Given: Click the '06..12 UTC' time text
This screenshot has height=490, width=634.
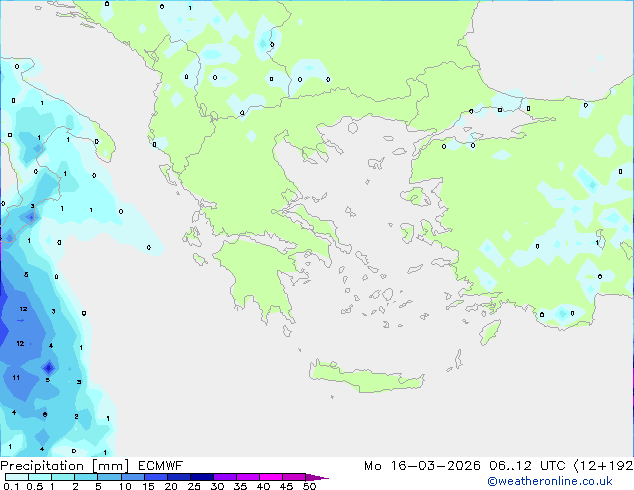Looking at the screenshot, I should pos(527,466).
